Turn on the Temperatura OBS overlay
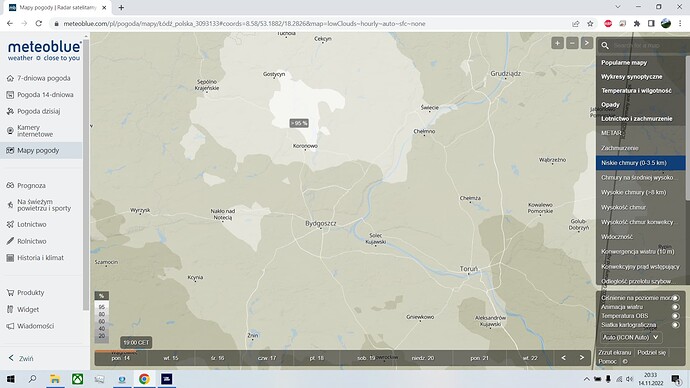Viewport: 690px width, 388px height. (x=675, y=316)
